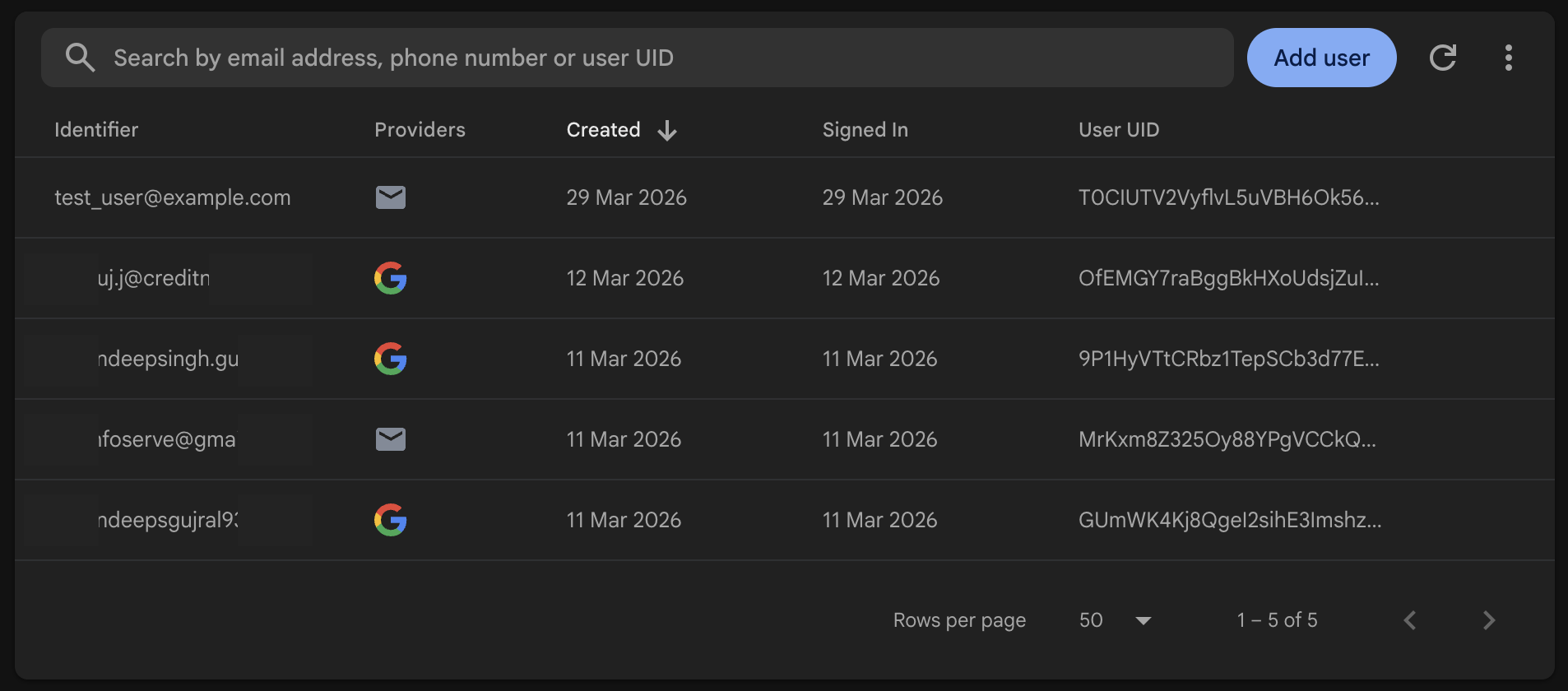Click email provider icon for test_user@example.com
Viewport: 1568px width, 691px height.
(x=391, y=197)
